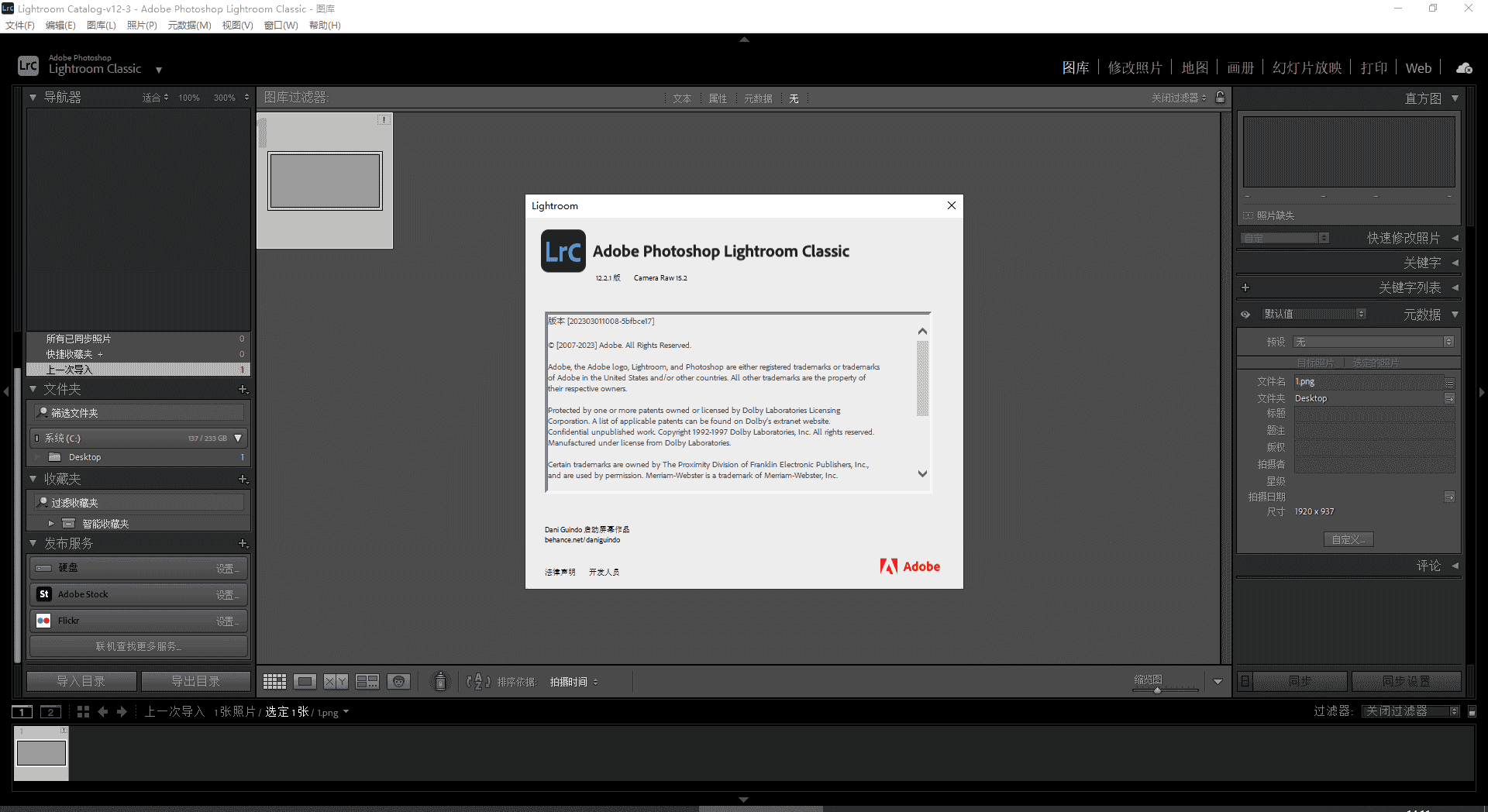Select the Grid view icon
The height and width of the screenshot is (812, 1488).
(274, 681)
